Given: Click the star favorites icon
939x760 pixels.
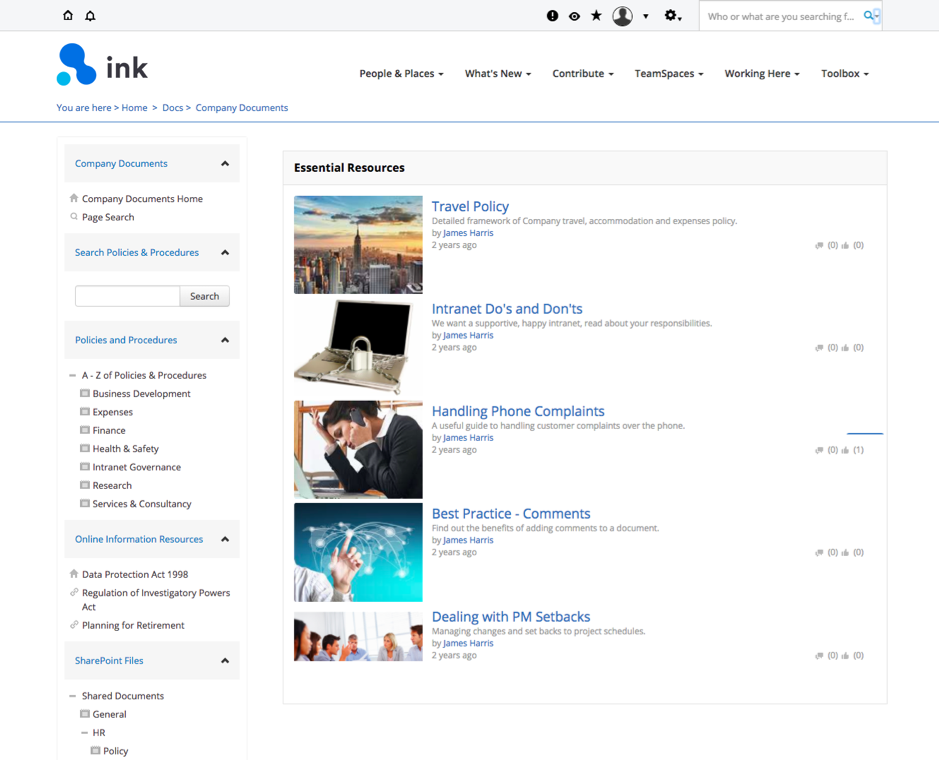Looking at the screenshot, I should (596, 16).
